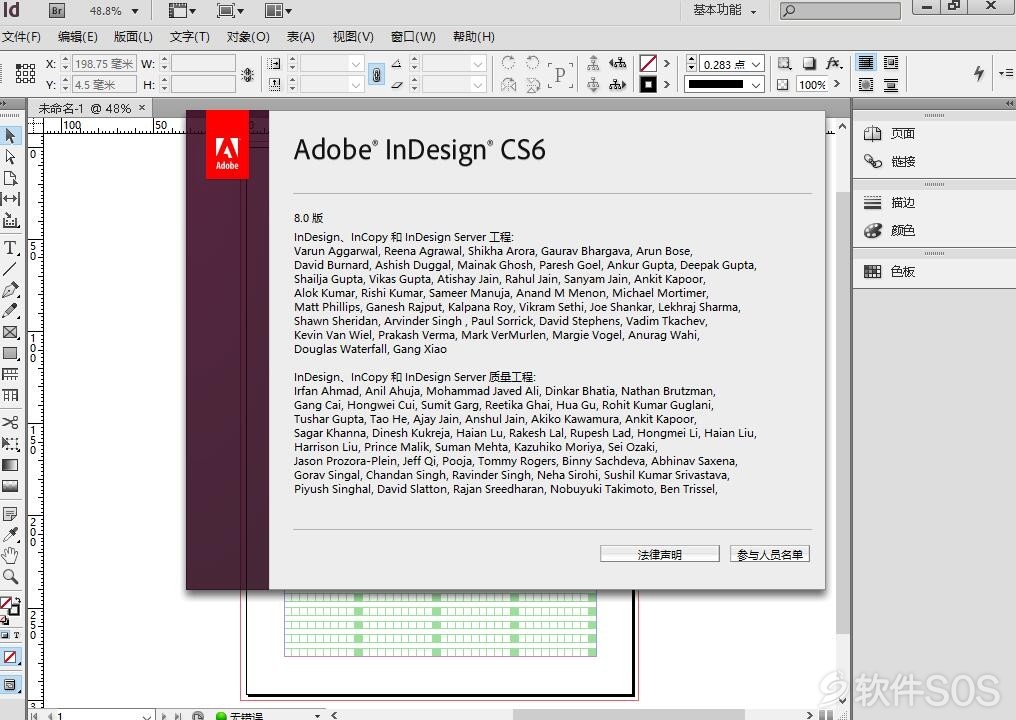Open workspace switcher 基本功能 dropdown

(x=724, y=10)
